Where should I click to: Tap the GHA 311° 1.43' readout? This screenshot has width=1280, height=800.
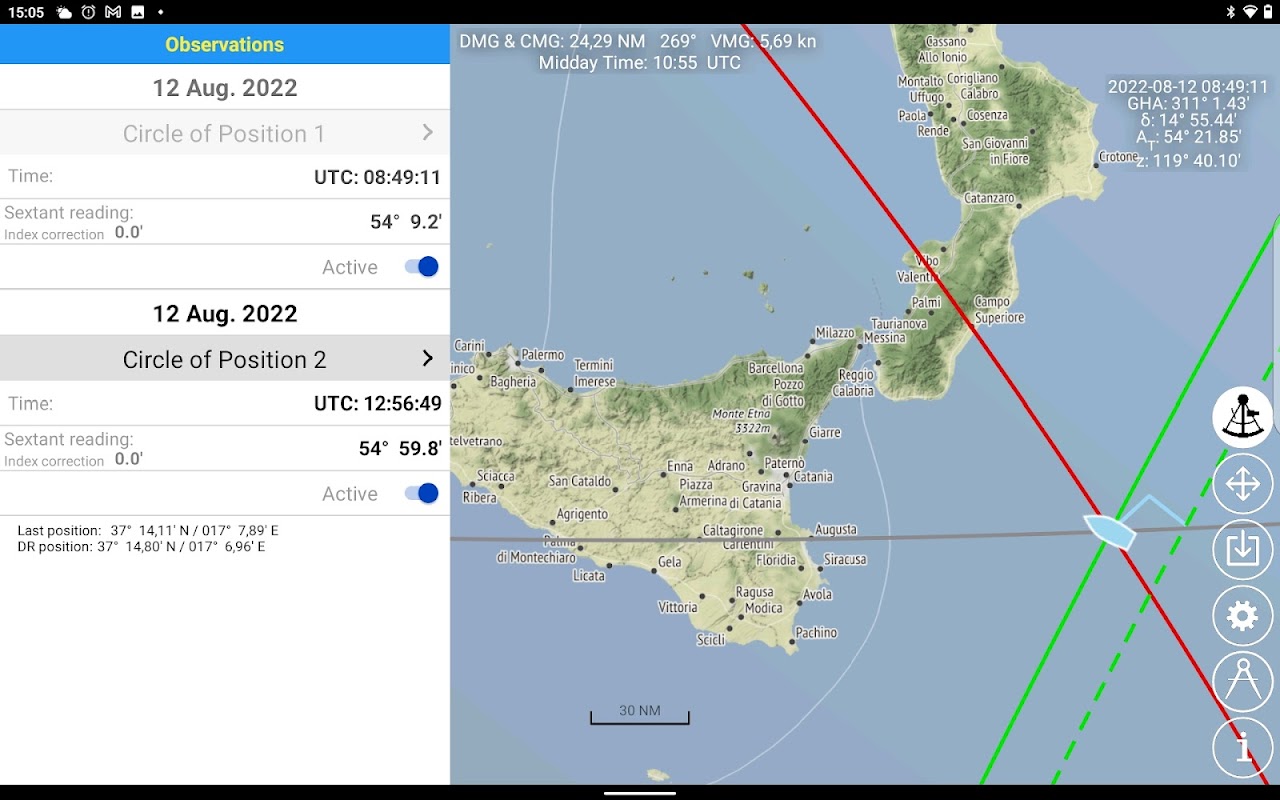(1188, 104)
